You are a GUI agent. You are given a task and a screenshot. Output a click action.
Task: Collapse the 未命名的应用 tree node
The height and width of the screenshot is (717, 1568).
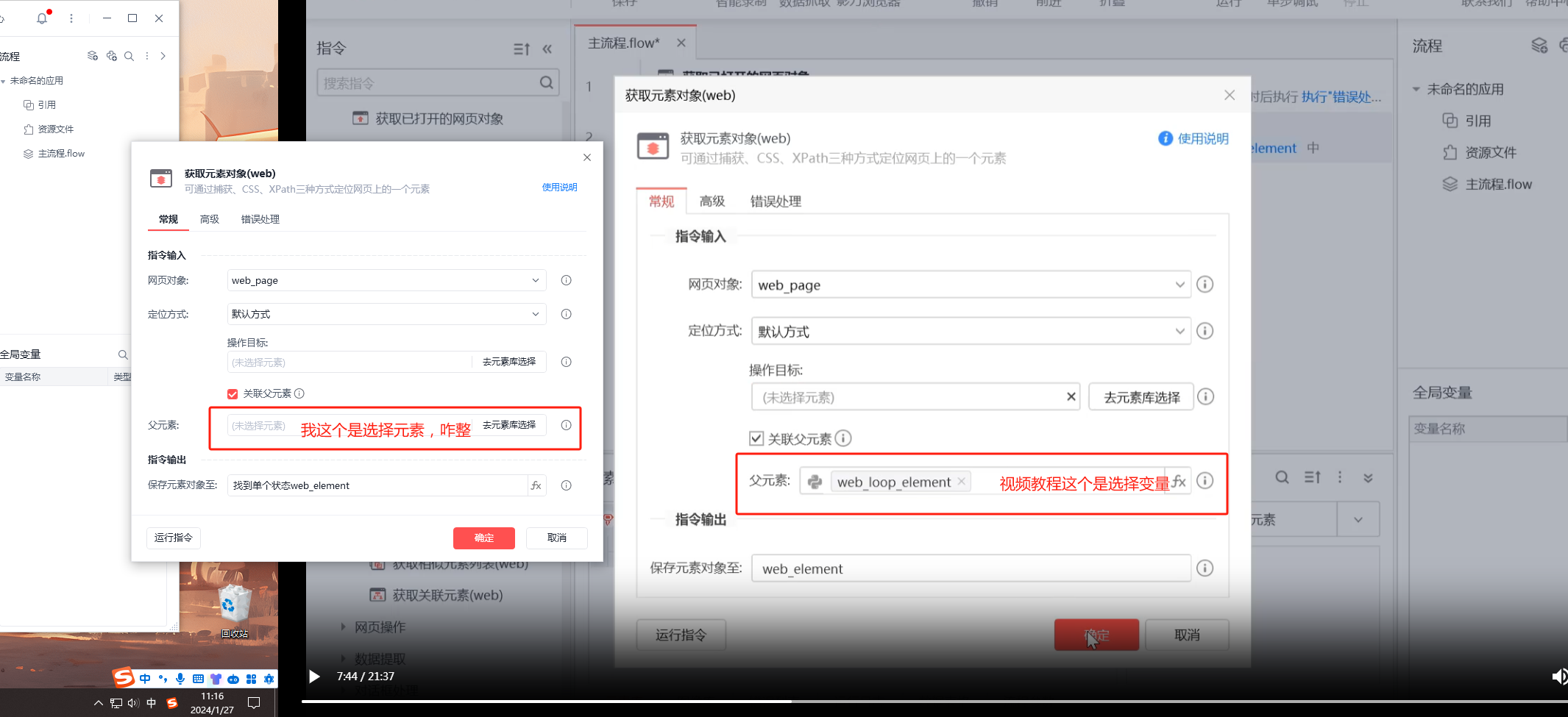[x=4, y=81]
